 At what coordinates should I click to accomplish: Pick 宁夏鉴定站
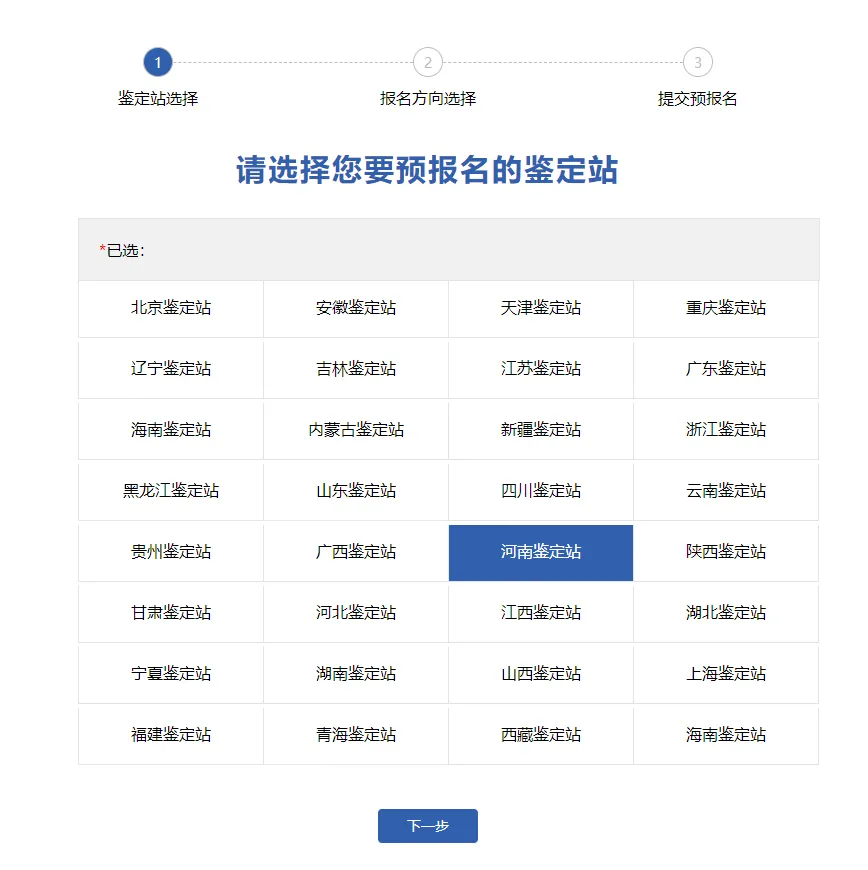(x=169, y=674)
